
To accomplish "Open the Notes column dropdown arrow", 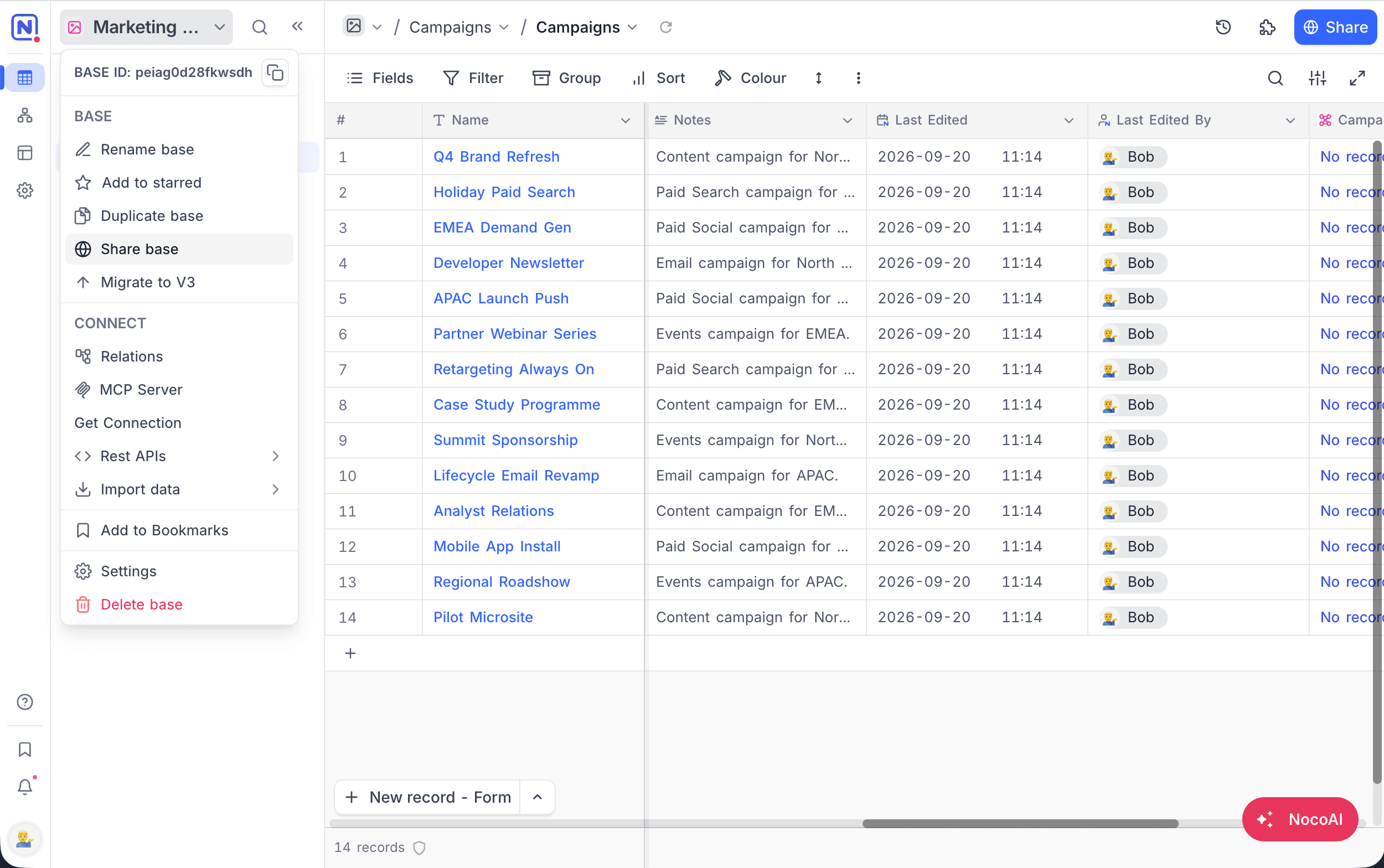I will click(846, 120).
